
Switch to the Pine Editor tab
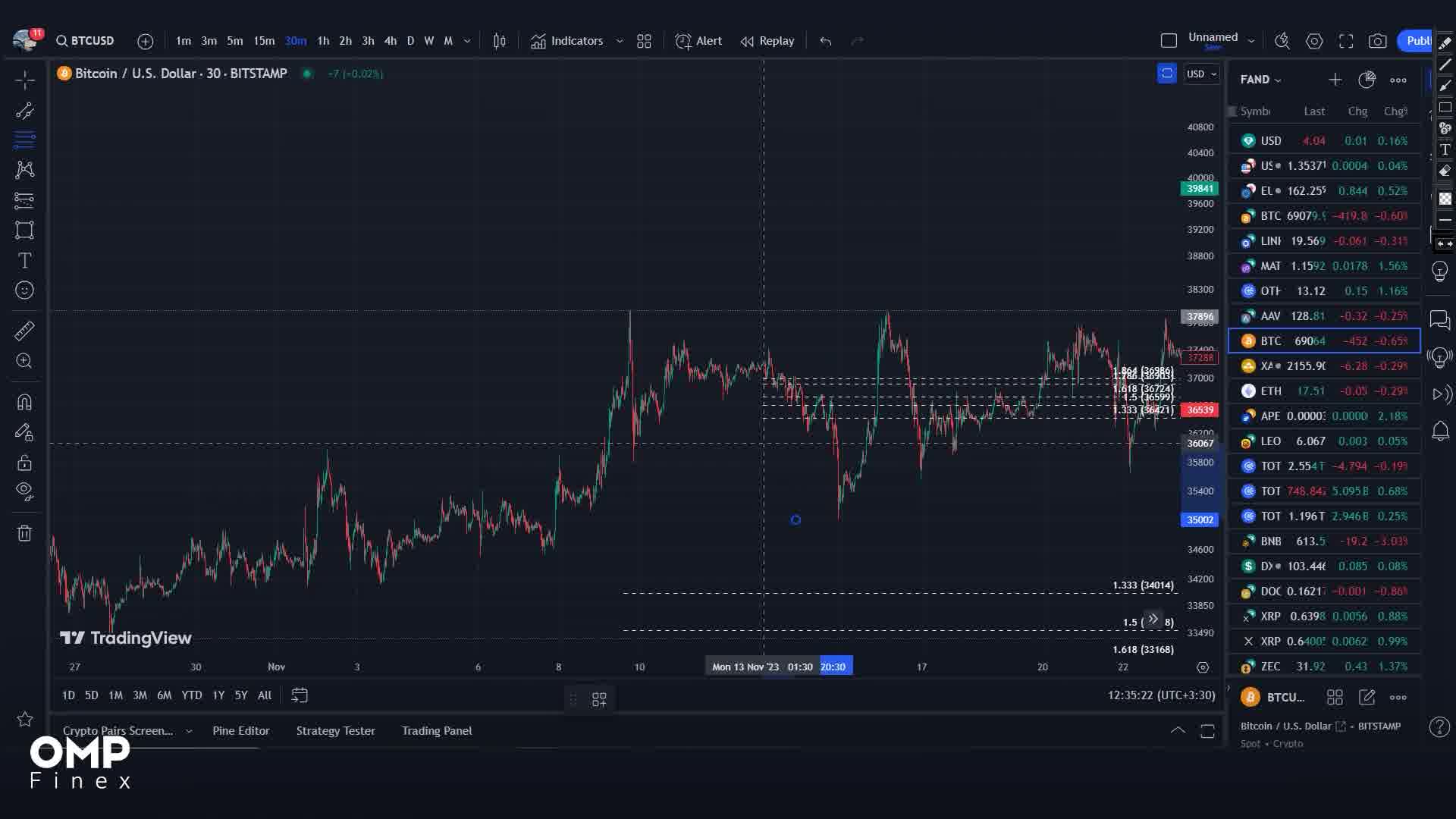[240, 730]
